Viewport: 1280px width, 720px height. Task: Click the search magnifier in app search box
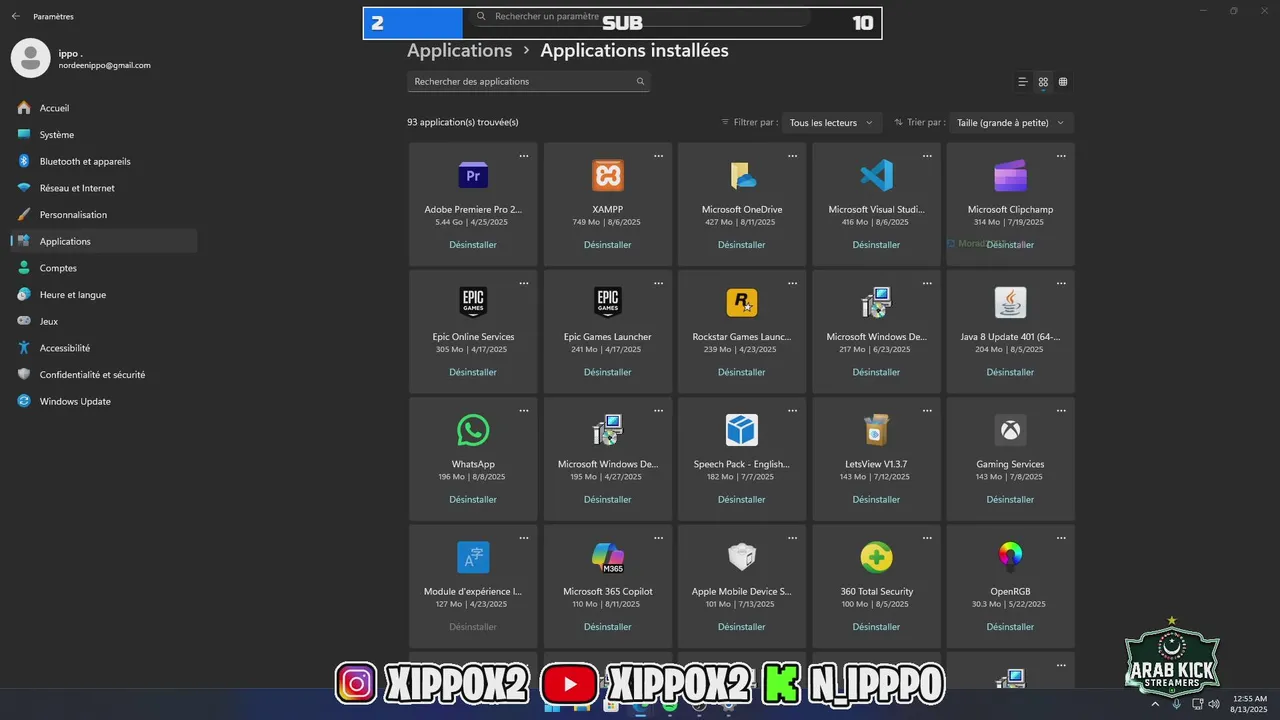[640, 82]
